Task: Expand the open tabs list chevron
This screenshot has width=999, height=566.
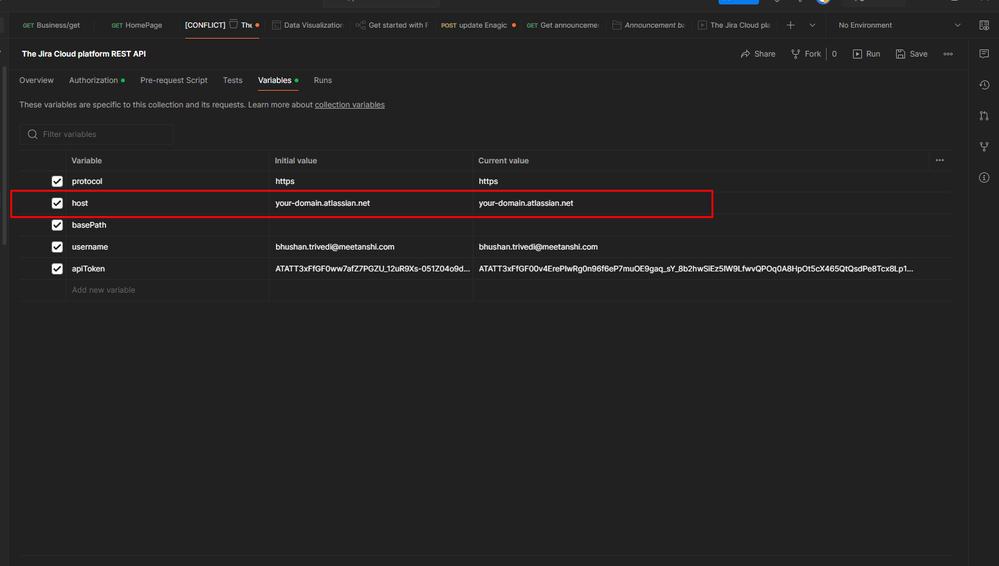Action: (812, 25)
